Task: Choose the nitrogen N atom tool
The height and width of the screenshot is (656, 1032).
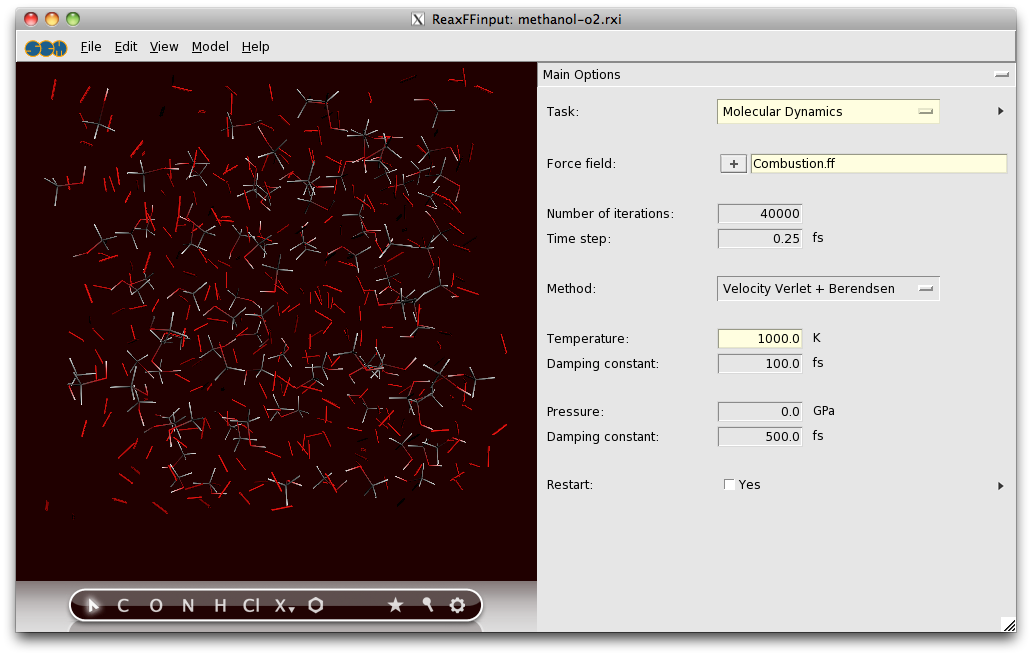Action: 188,605
